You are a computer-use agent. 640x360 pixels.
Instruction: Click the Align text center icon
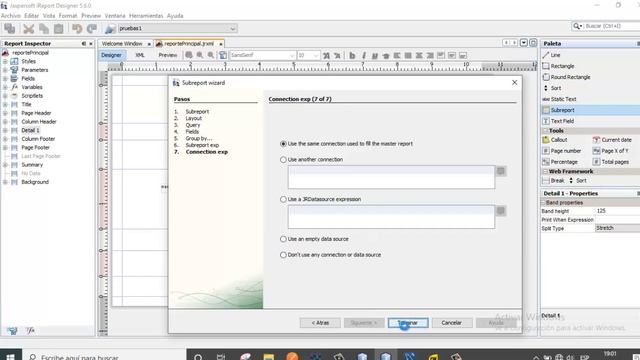click(x=419, y=56)
